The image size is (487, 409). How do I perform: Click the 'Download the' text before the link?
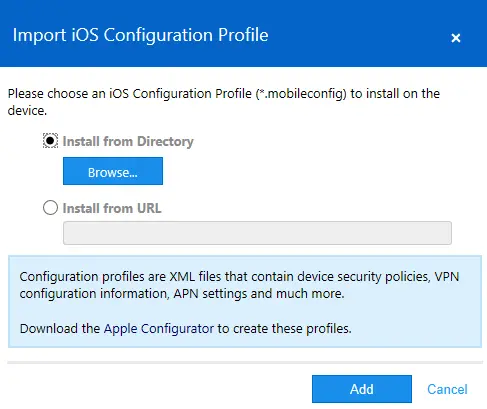60,329
